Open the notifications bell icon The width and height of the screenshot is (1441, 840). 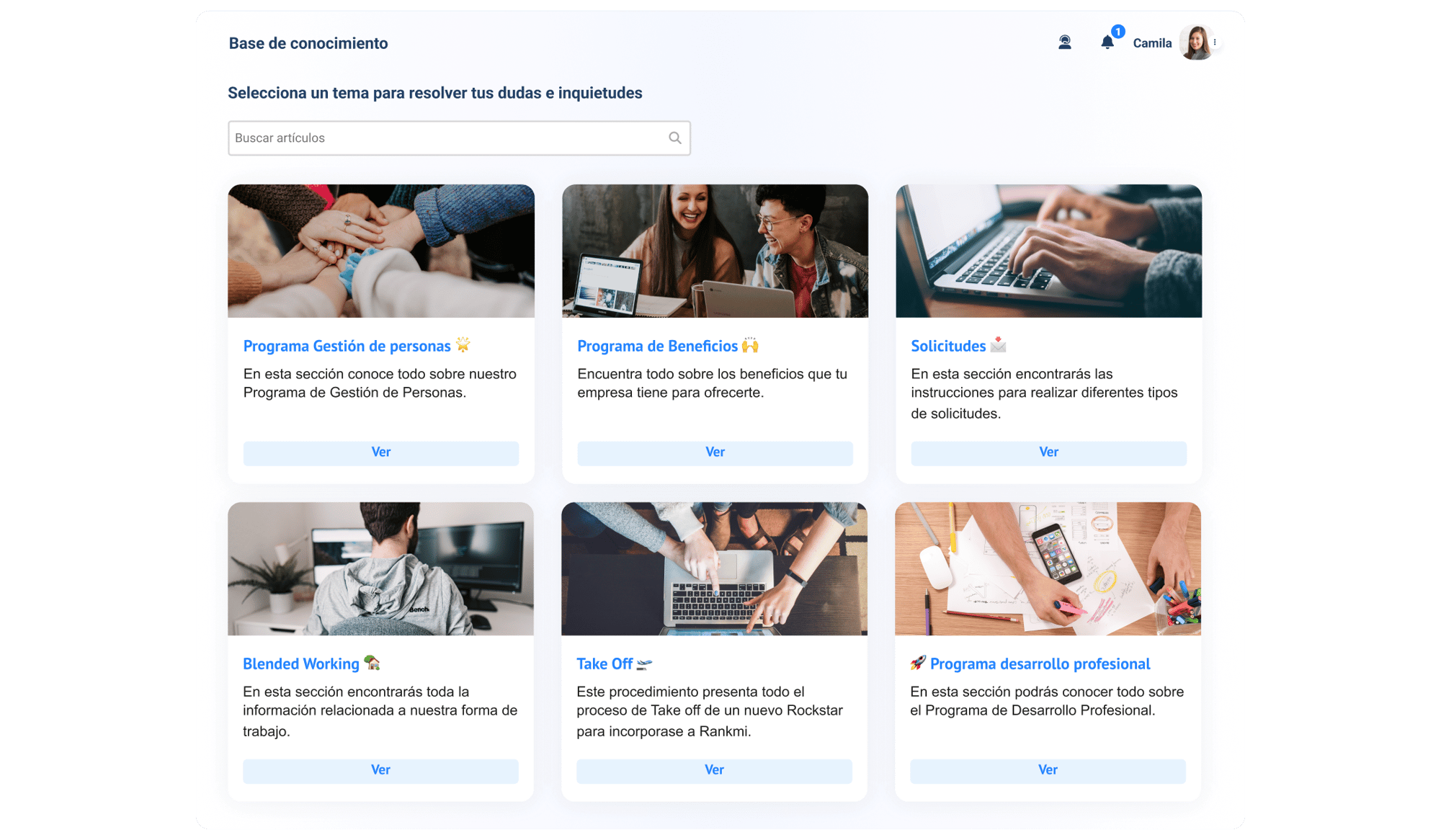[x=1107, y=43]
